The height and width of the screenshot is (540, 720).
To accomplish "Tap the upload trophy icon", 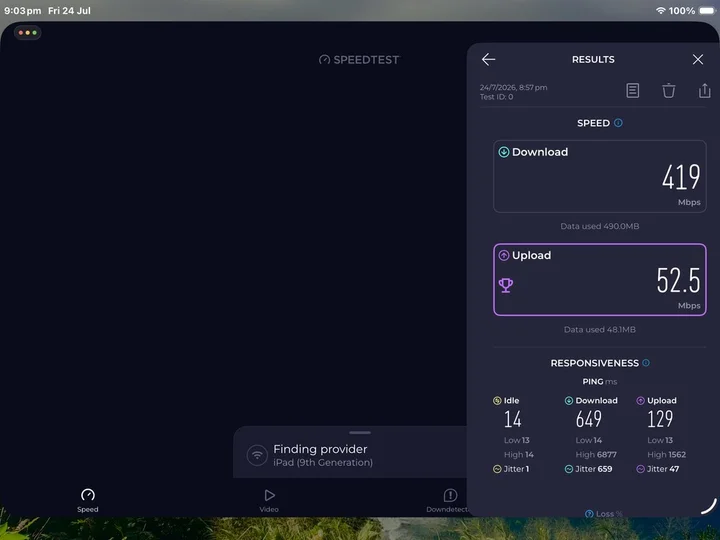I will tap(506, 285).
